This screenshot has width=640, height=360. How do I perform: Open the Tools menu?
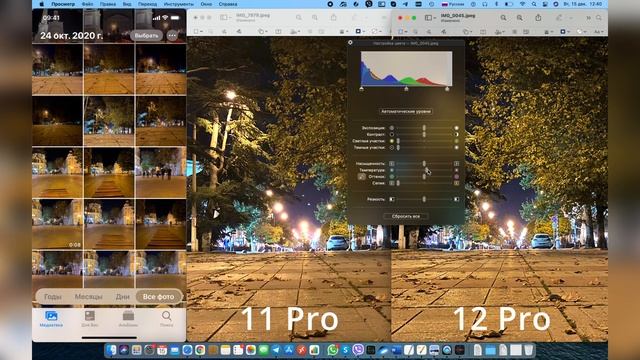179,4
